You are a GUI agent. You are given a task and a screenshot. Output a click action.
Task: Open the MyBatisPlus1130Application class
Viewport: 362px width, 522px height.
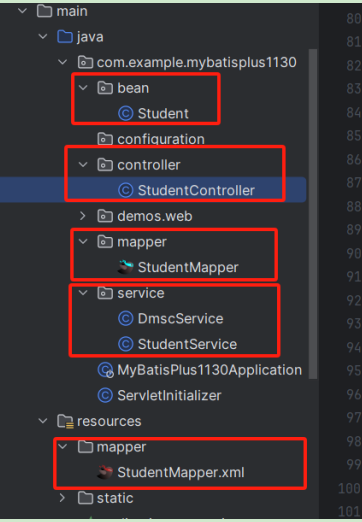tap(210, 370)
